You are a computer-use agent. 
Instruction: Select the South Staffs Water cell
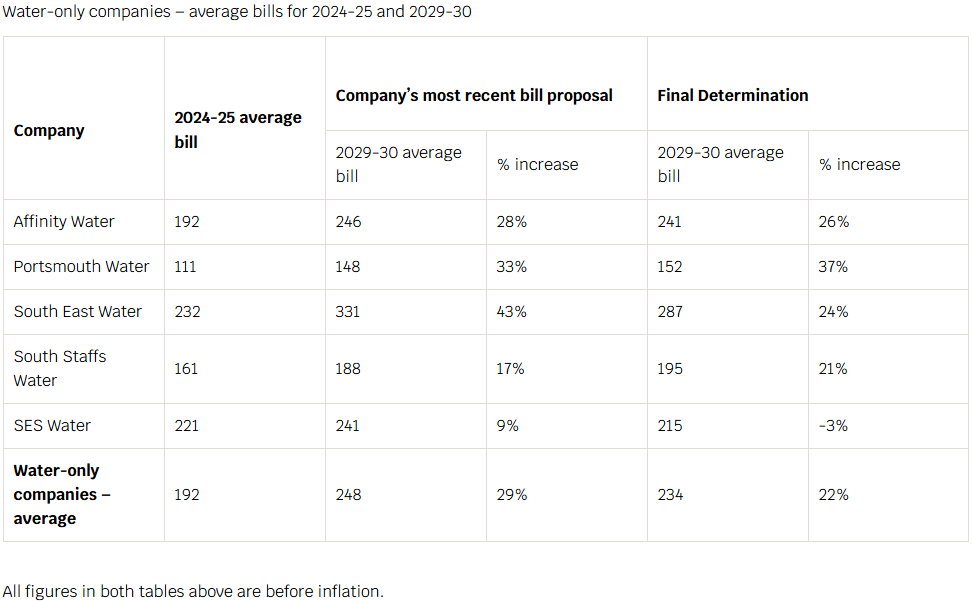click(x=60, y=368)
